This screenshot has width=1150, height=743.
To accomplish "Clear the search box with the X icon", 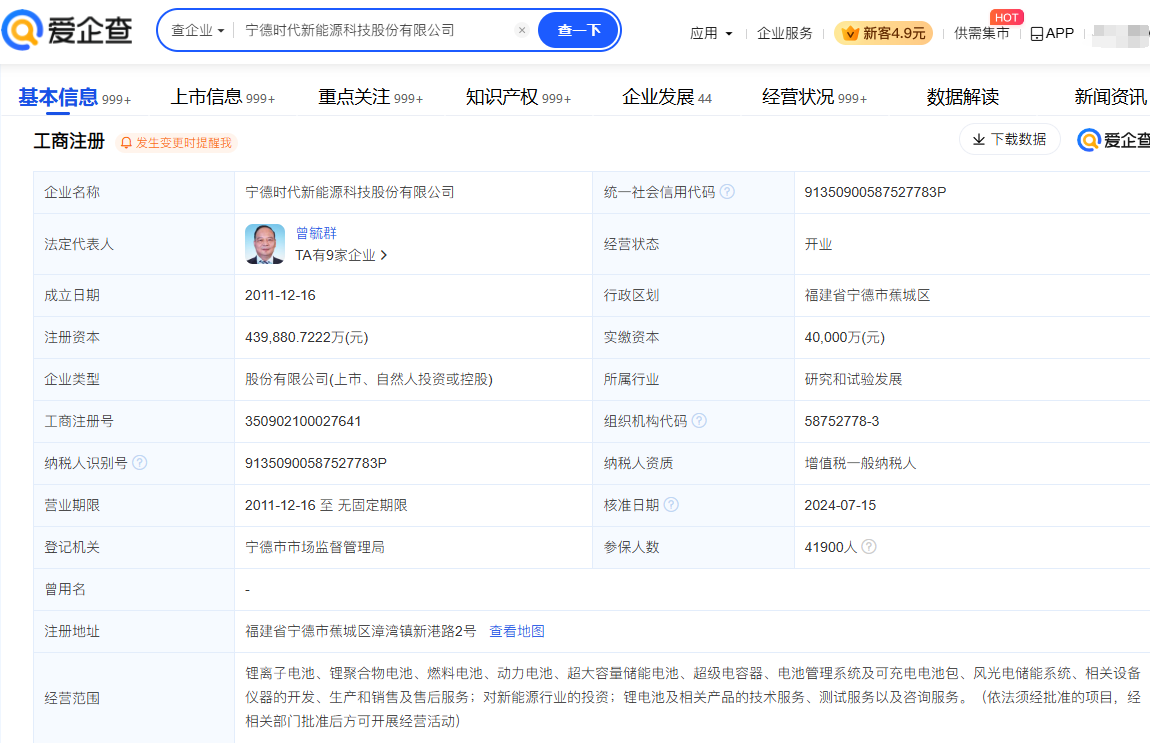I will (521, 30).
